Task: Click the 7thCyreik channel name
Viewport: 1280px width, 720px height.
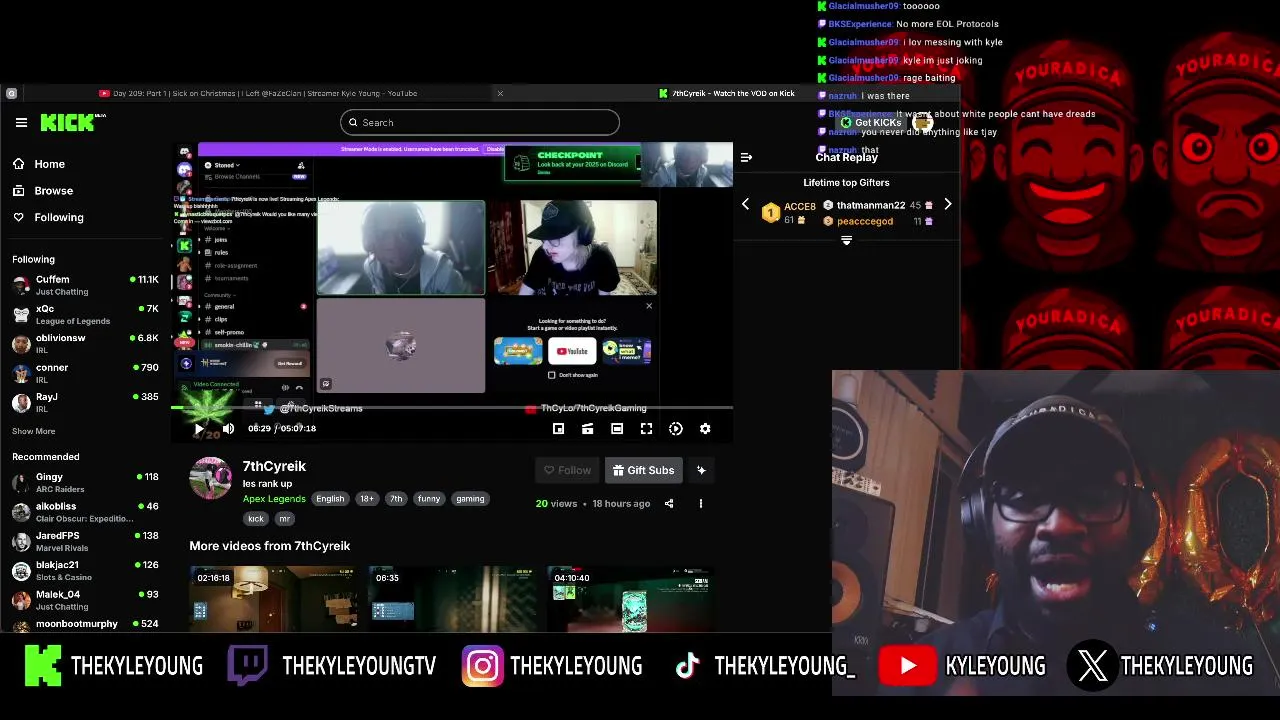Action: [x=274, y=466]
